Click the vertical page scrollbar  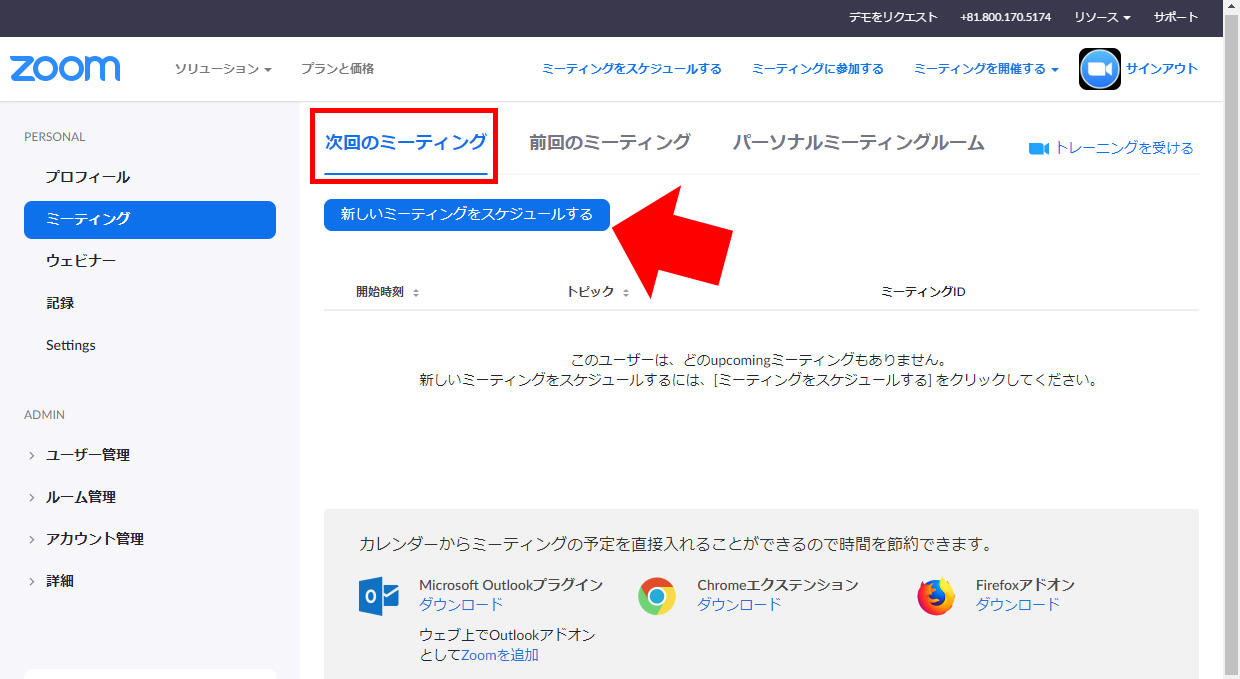coord(1231,340)
